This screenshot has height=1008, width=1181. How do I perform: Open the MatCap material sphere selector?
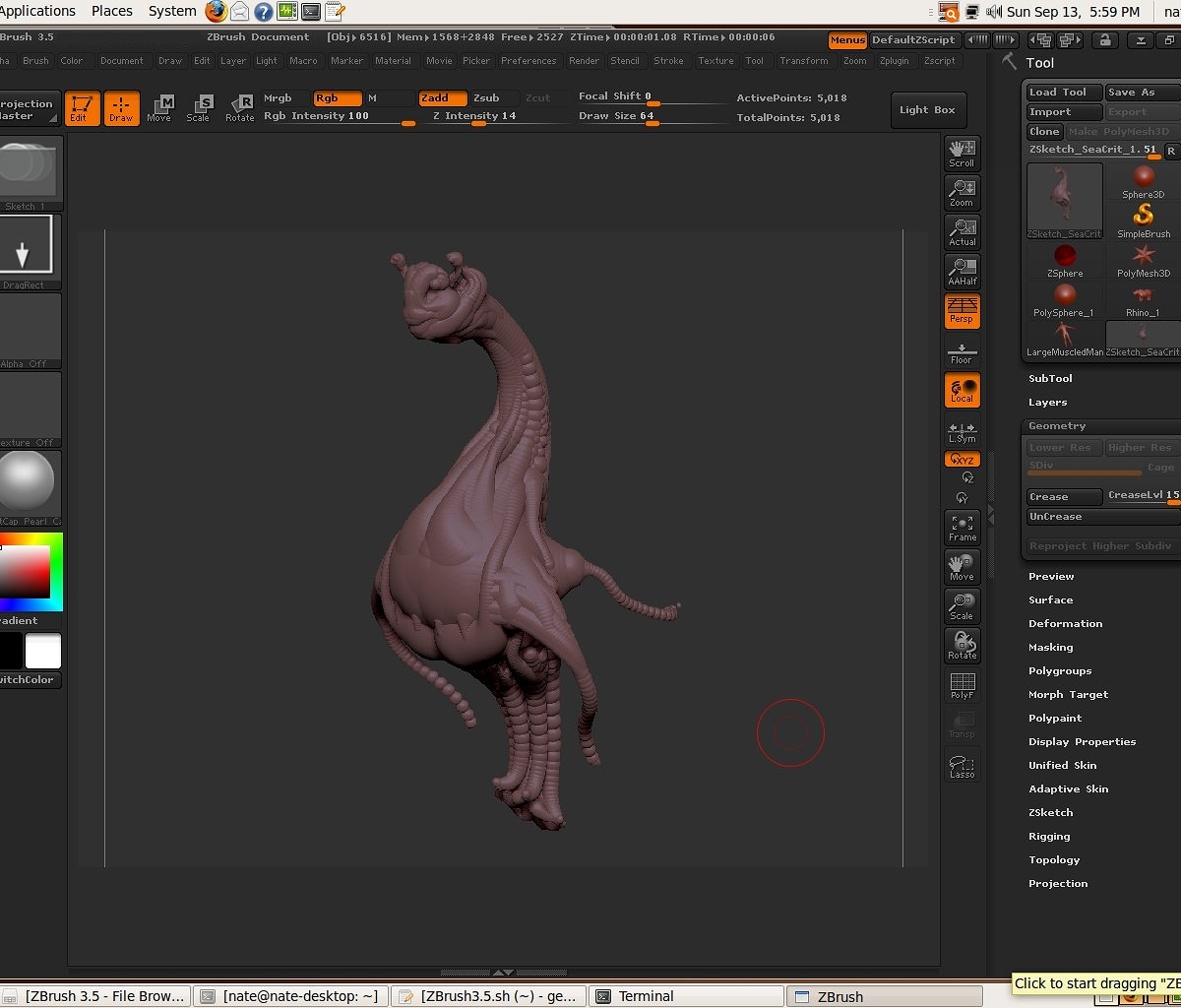coord(26,487)
